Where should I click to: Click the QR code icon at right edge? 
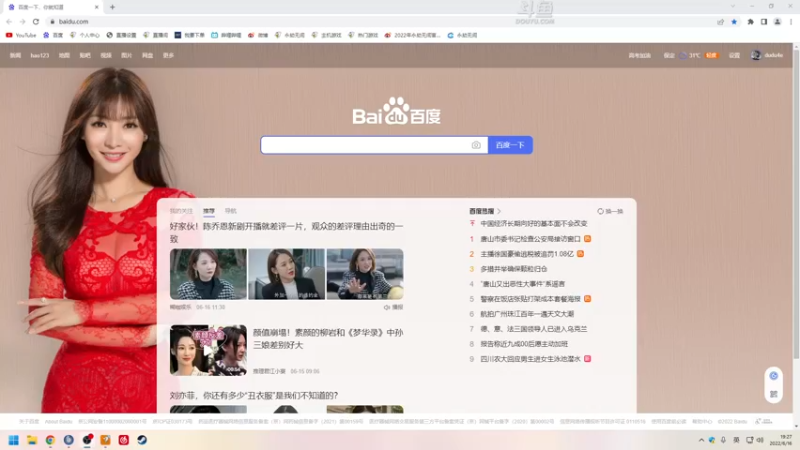pos(773,394)
